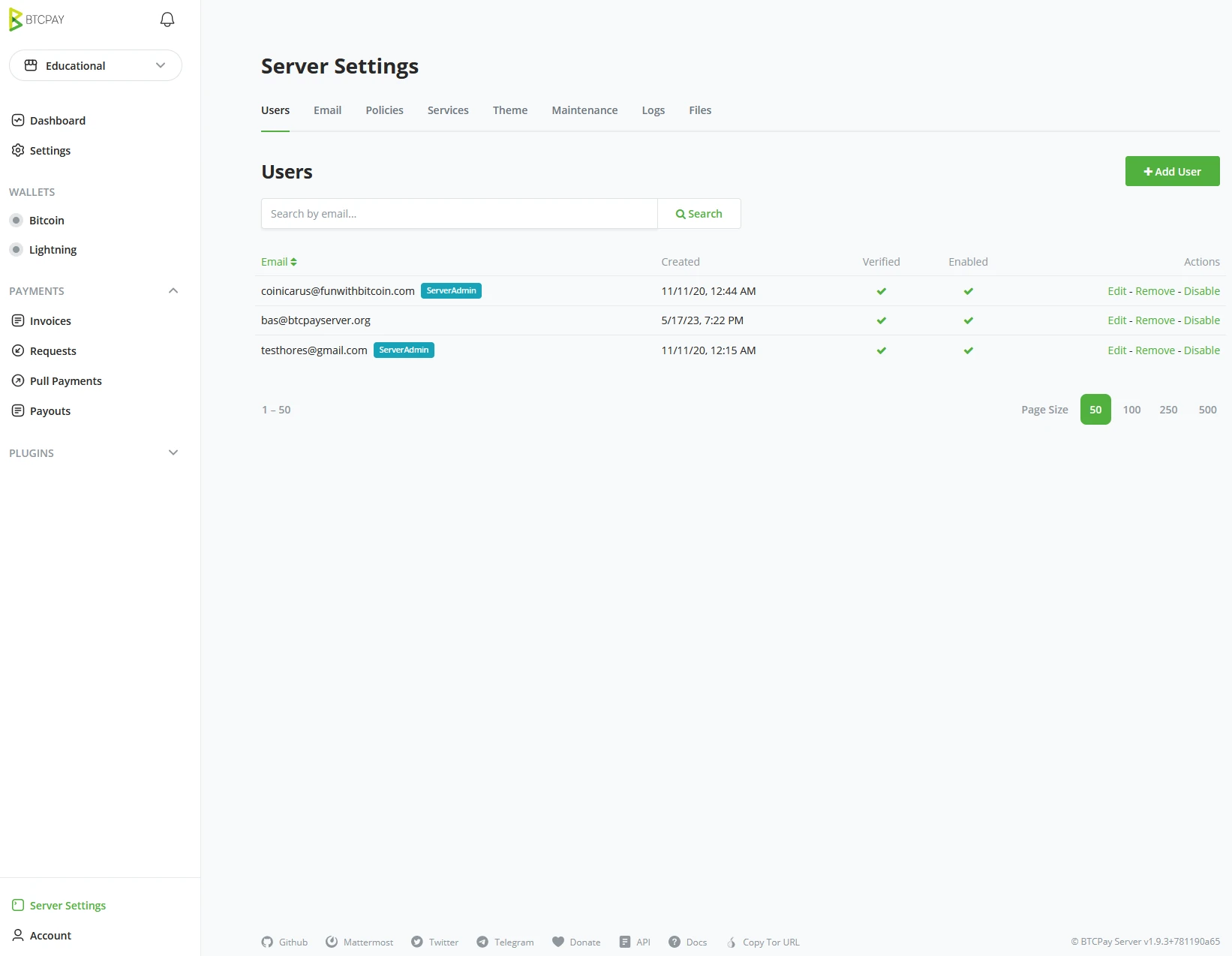Expand the Plugins section chevron

[173, 453]
